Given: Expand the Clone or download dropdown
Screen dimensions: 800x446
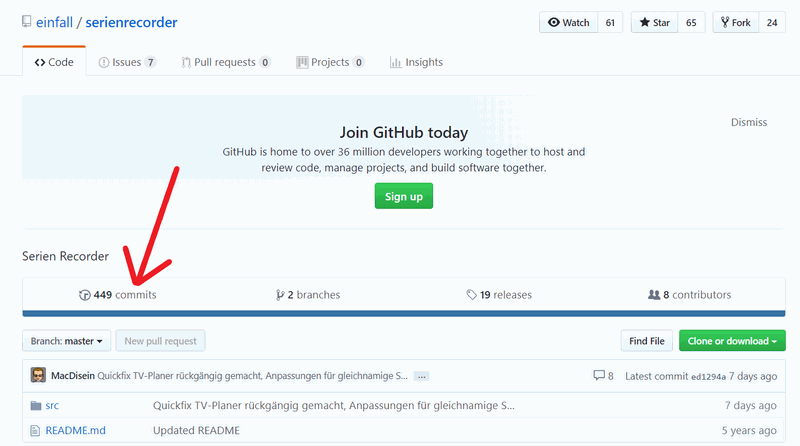Looking at the screenshot, I should pos(732,341).
